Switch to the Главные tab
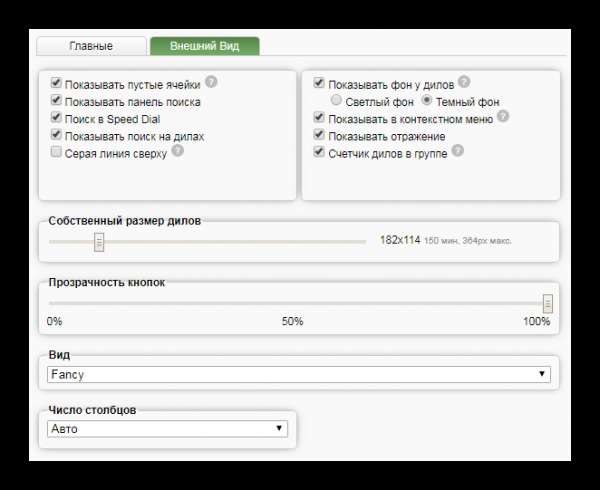 coord(91,46)
